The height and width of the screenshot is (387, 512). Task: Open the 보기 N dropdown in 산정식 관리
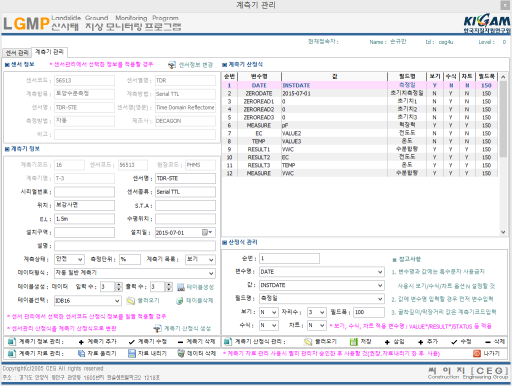274,312
